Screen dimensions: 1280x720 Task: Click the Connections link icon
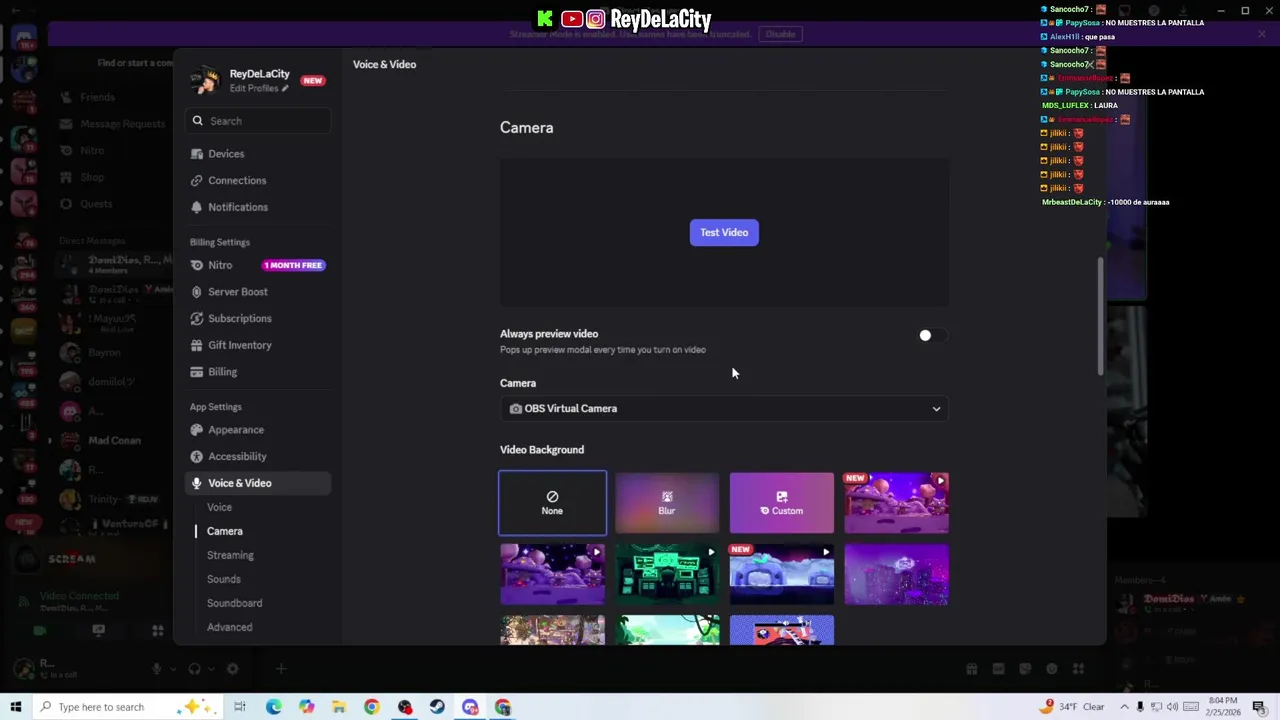click(197, 181)
